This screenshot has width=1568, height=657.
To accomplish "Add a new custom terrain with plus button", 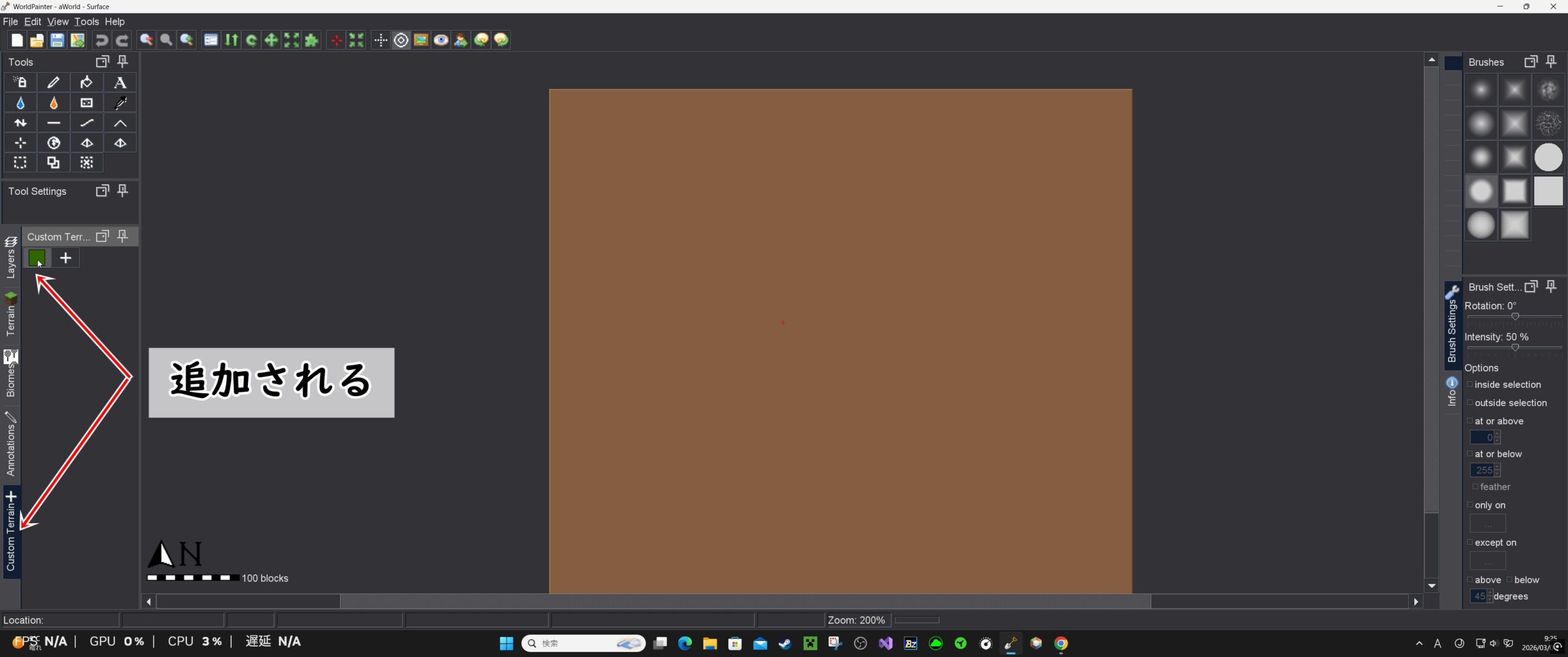I will (66, 258).
